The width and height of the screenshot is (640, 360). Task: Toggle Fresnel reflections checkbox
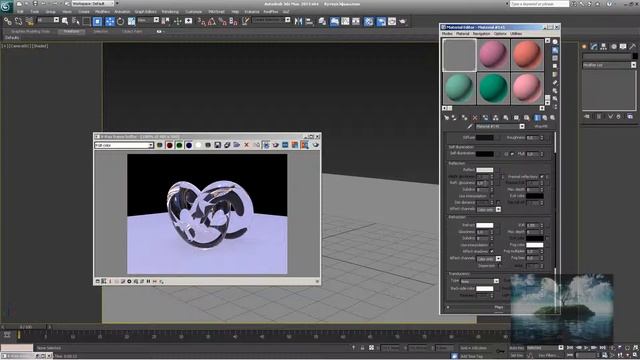point(542,177)
